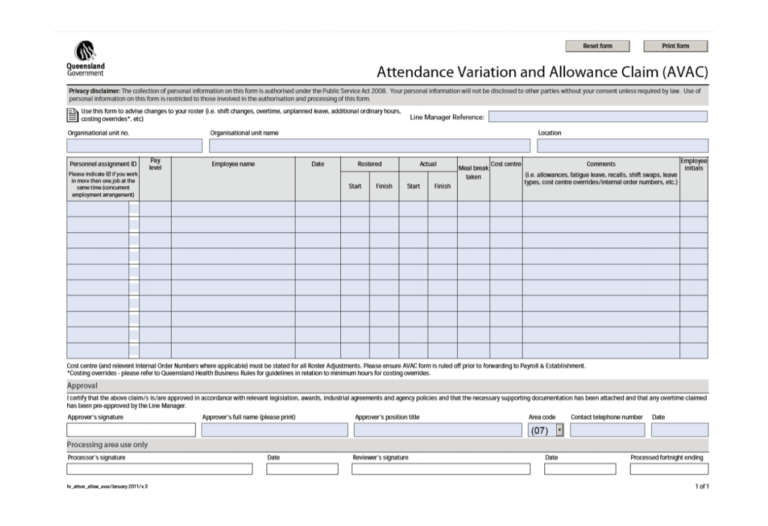Screen dimensions: 768x526
Task: Click first row Employee name cell
Action: pos(232,209)
